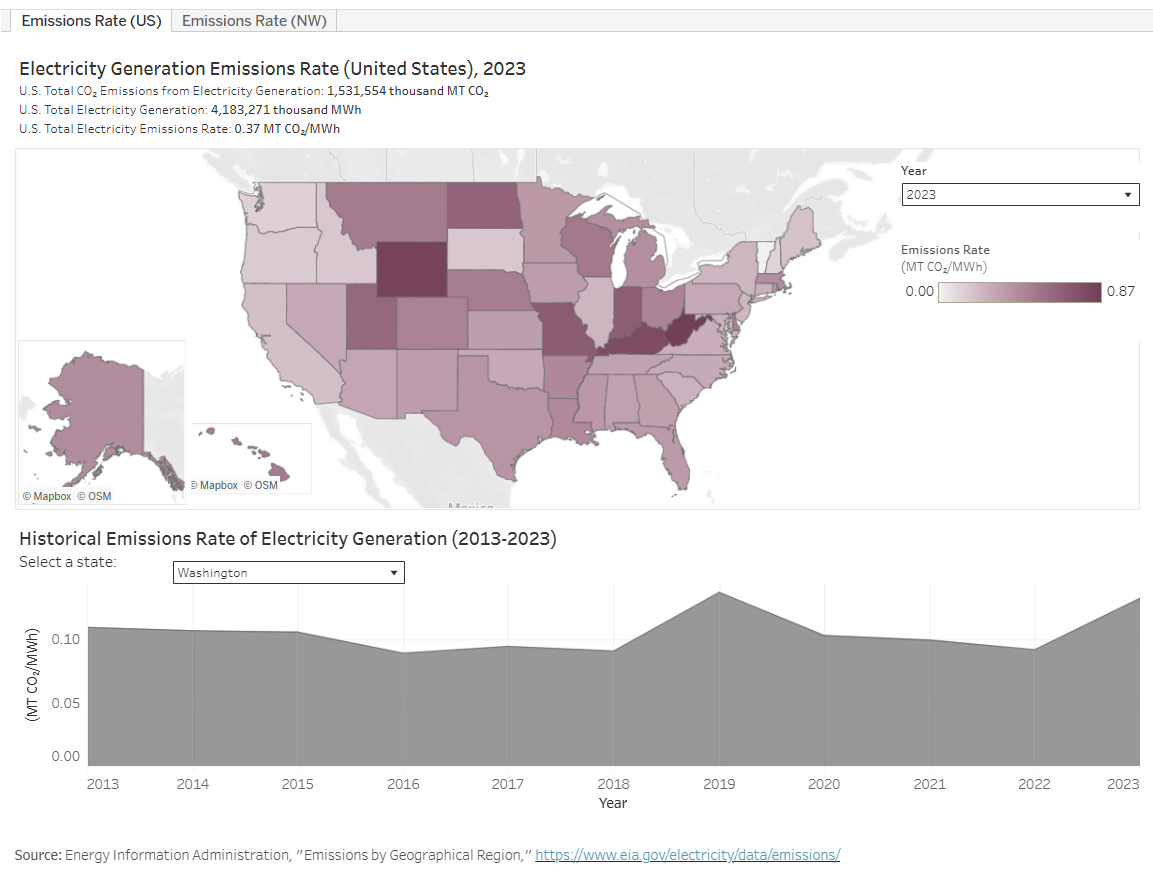The image size is (1153, 874).
Task: Click the state selector dropdown arrow
Action: point(393,573)
